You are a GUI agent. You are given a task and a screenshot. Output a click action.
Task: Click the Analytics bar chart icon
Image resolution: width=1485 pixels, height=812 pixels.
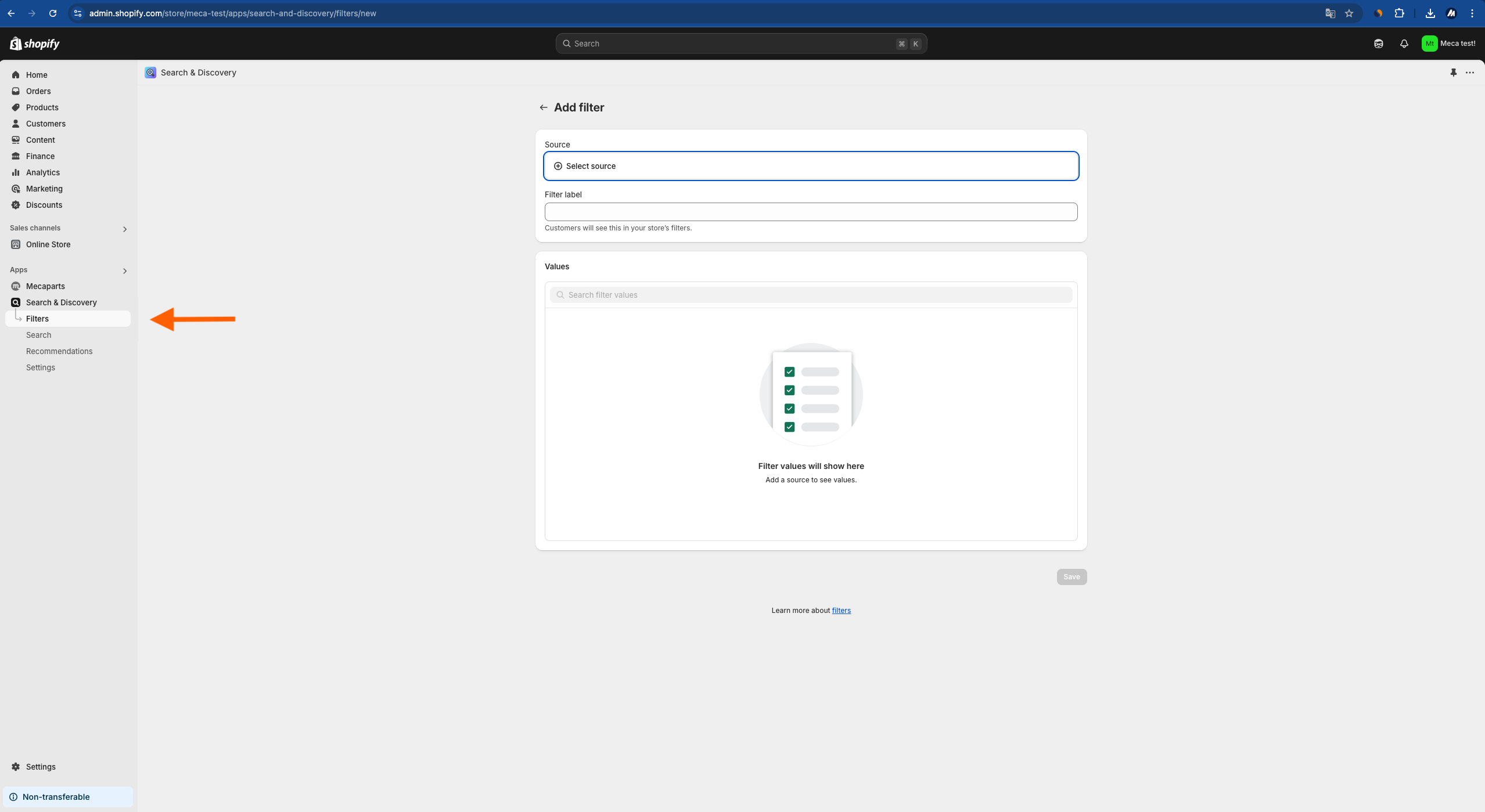point(16,172)
